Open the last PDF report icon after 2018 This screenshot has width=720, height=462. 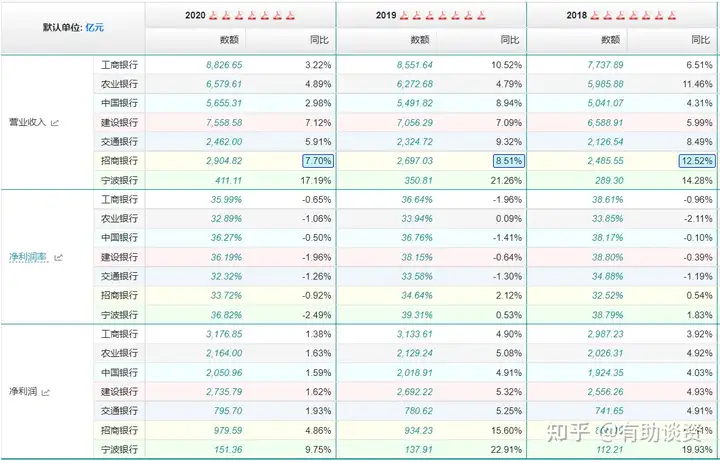pyautogui.click(x=672, y=16)
